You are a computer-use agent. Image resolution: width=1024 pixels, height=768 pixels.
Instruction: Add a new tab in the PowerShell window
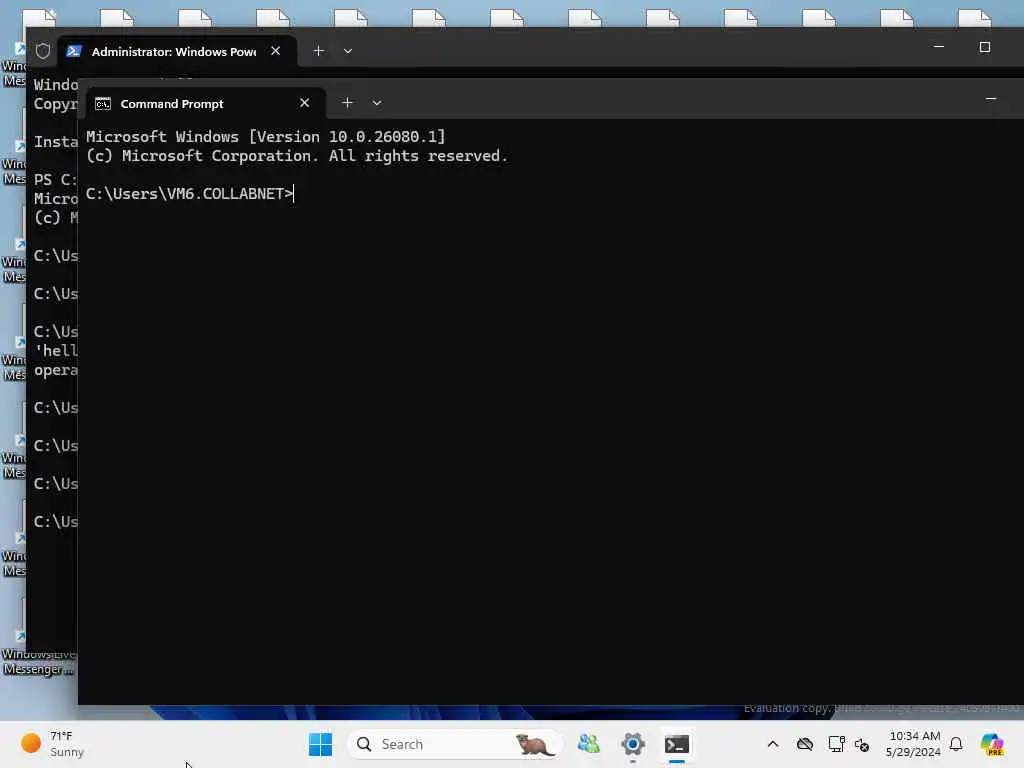click(318, 51)
